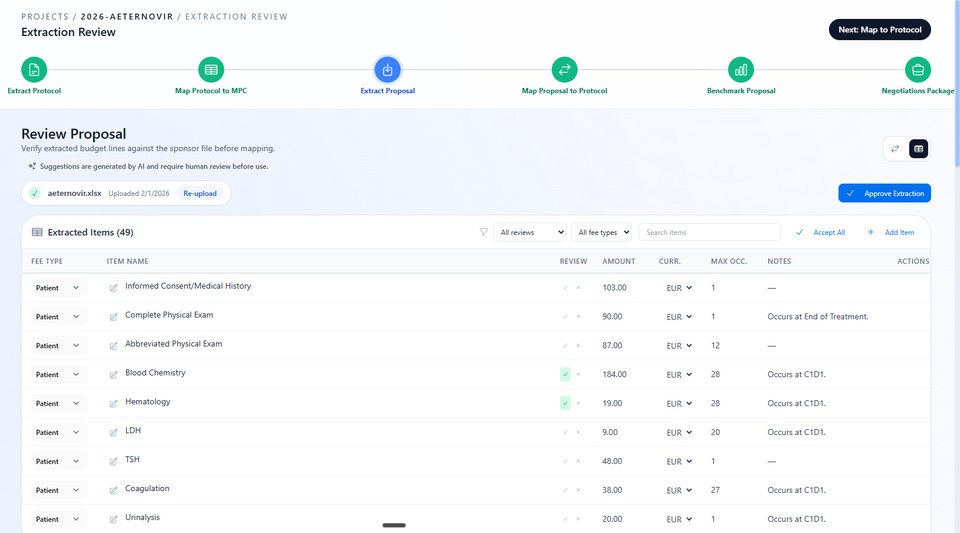The height and width of the screenshot is (533, 960).
Task: Click the page vertical scrollbar
Action: (x=957, y=83)
